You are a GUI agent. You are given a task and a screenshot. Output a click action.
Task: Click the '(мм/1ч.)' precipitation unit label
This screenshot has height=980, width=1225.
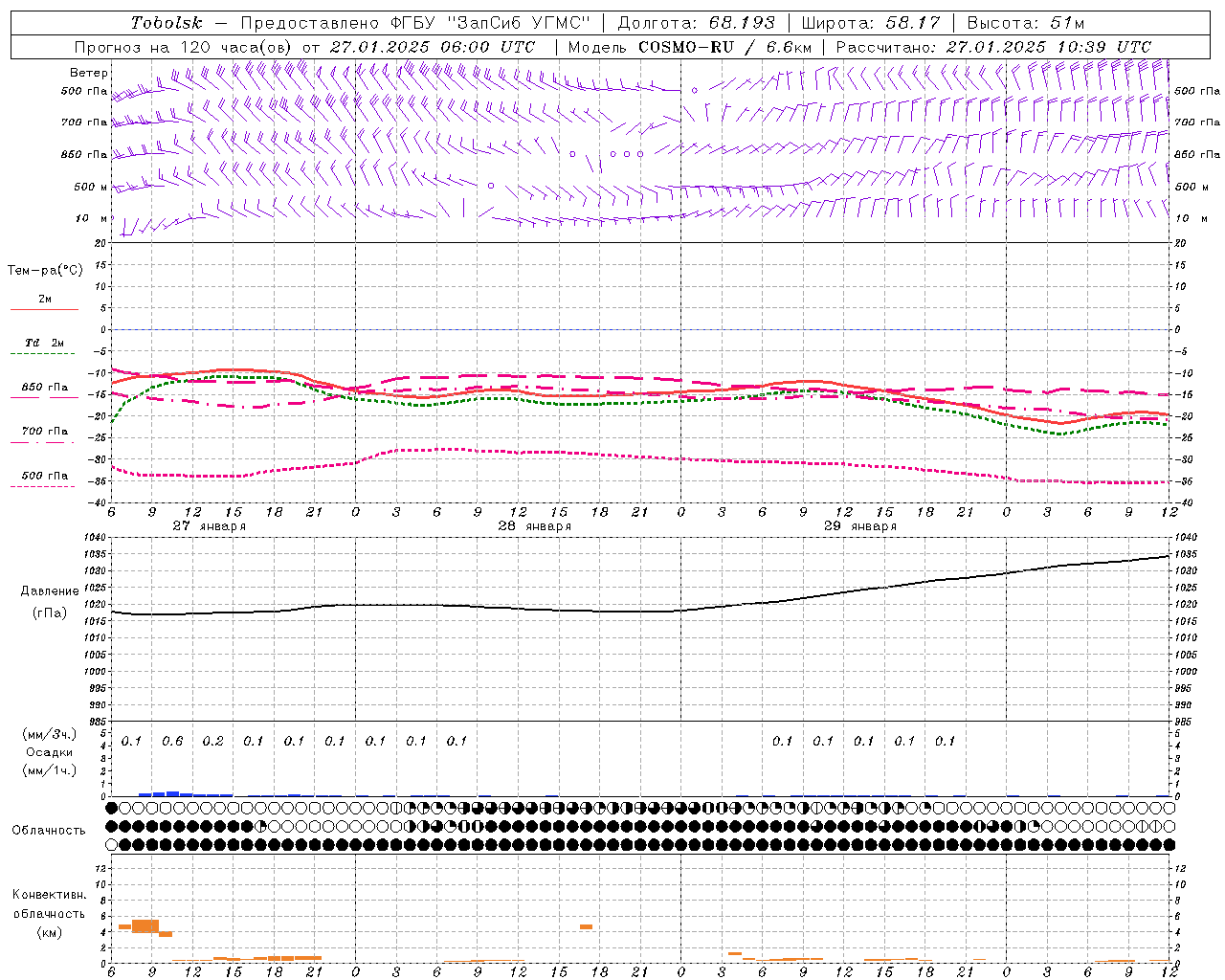pos(50,770)
